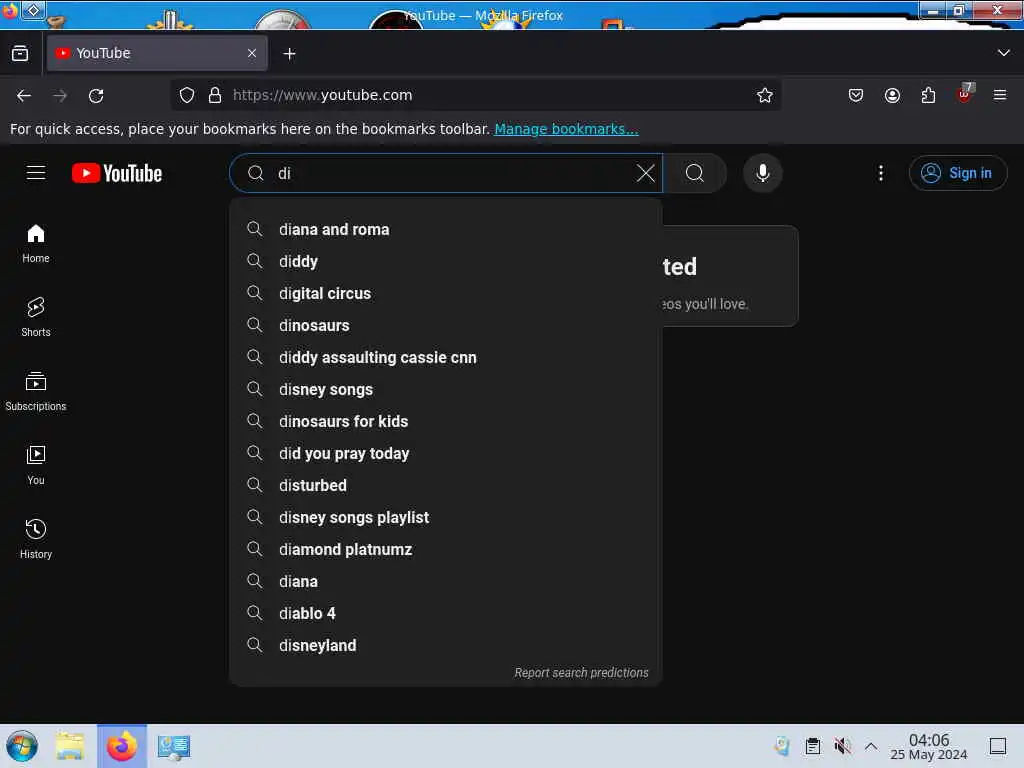This screenshot has width=1024, height=768.
Task: Open Shorts in sidebar
Action: click(x=36, y=317)
